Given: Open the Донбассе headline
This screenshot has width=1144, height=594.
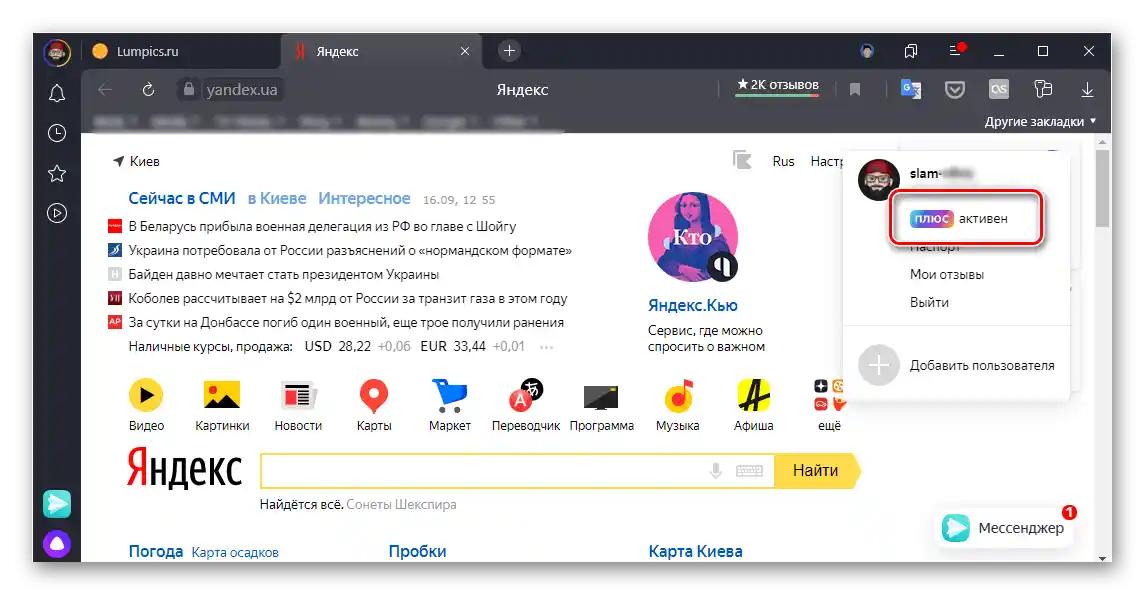Looking at the screenshot, I should coord(346,323).
